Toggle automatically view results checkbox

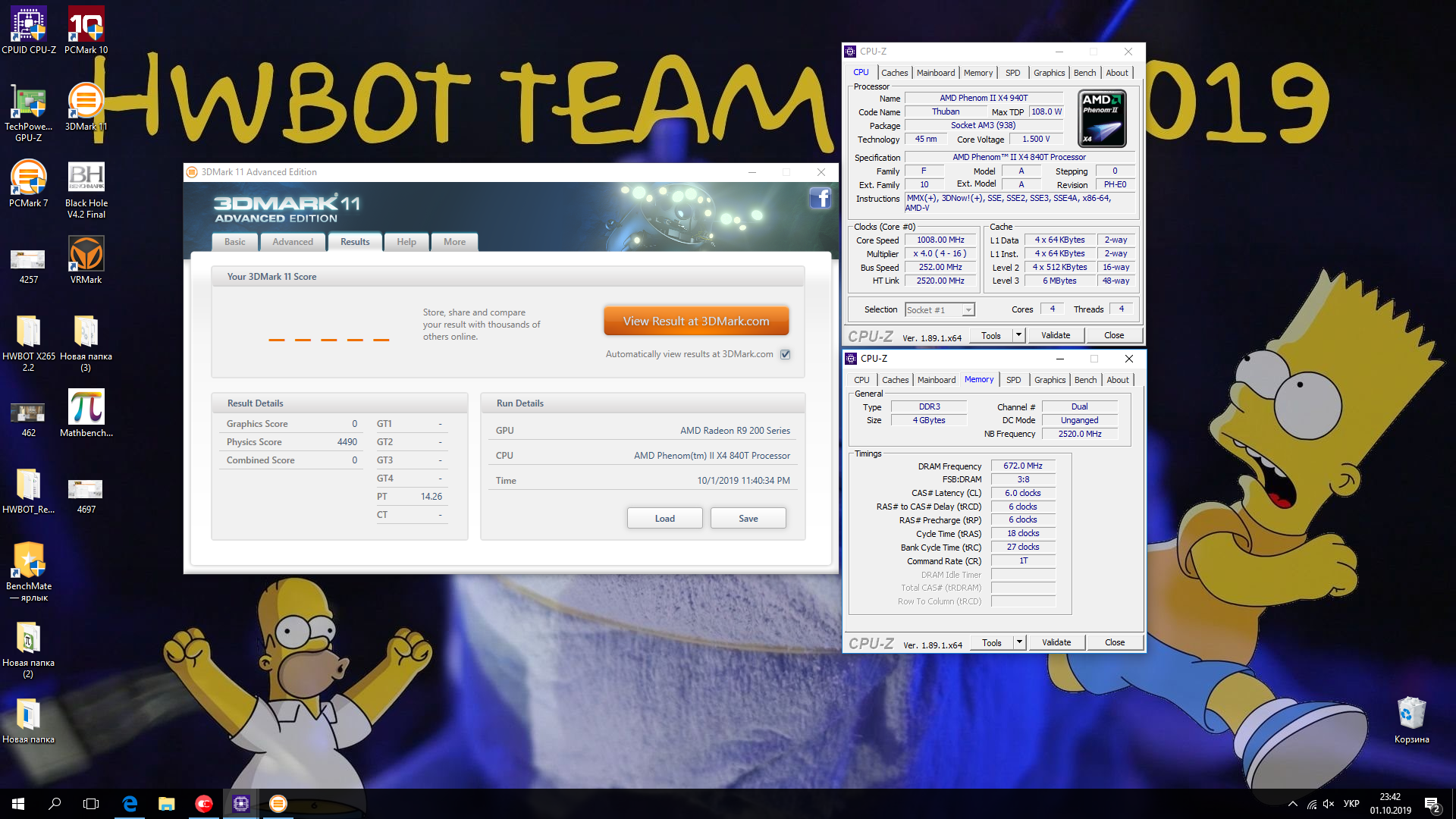point(786,354)
